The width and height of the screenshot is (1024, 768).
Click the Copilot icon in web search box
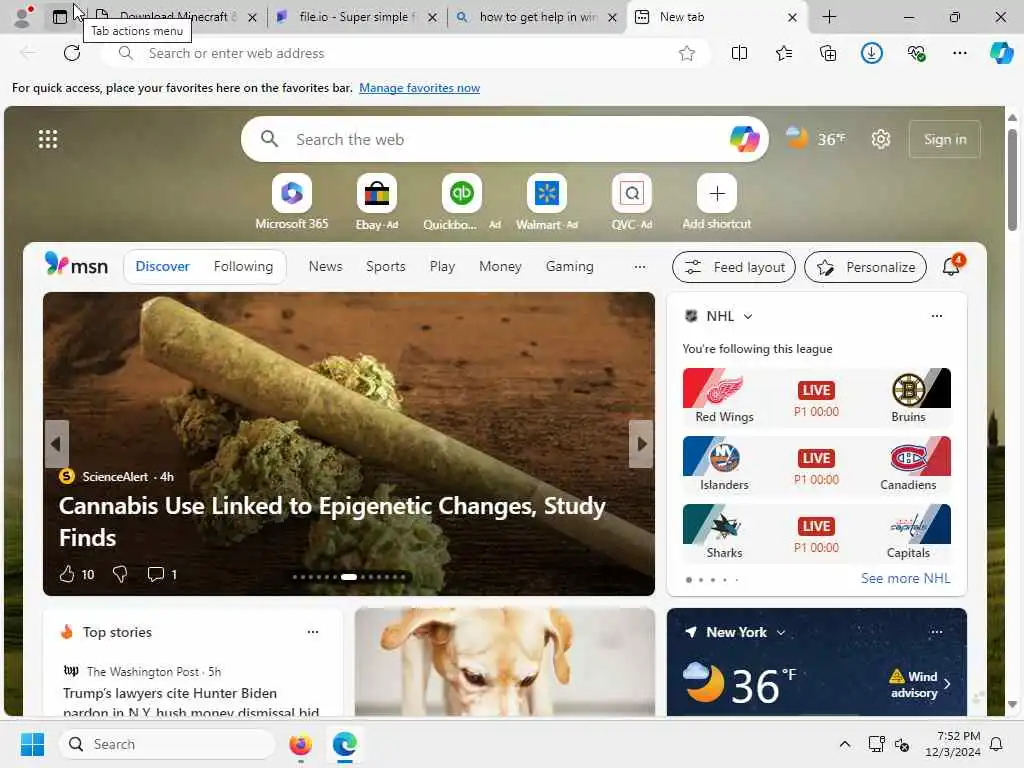744,139
